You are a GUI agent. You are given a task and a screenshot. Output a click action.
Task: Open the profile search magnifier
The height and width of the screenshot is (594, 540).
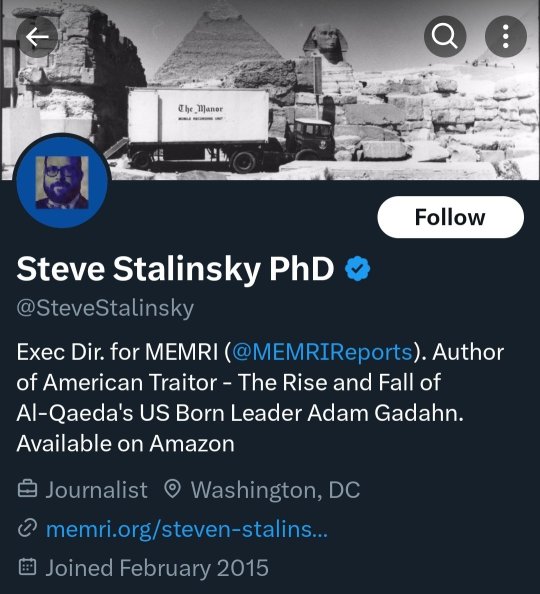pyautogui.click(x=445, y=36)
